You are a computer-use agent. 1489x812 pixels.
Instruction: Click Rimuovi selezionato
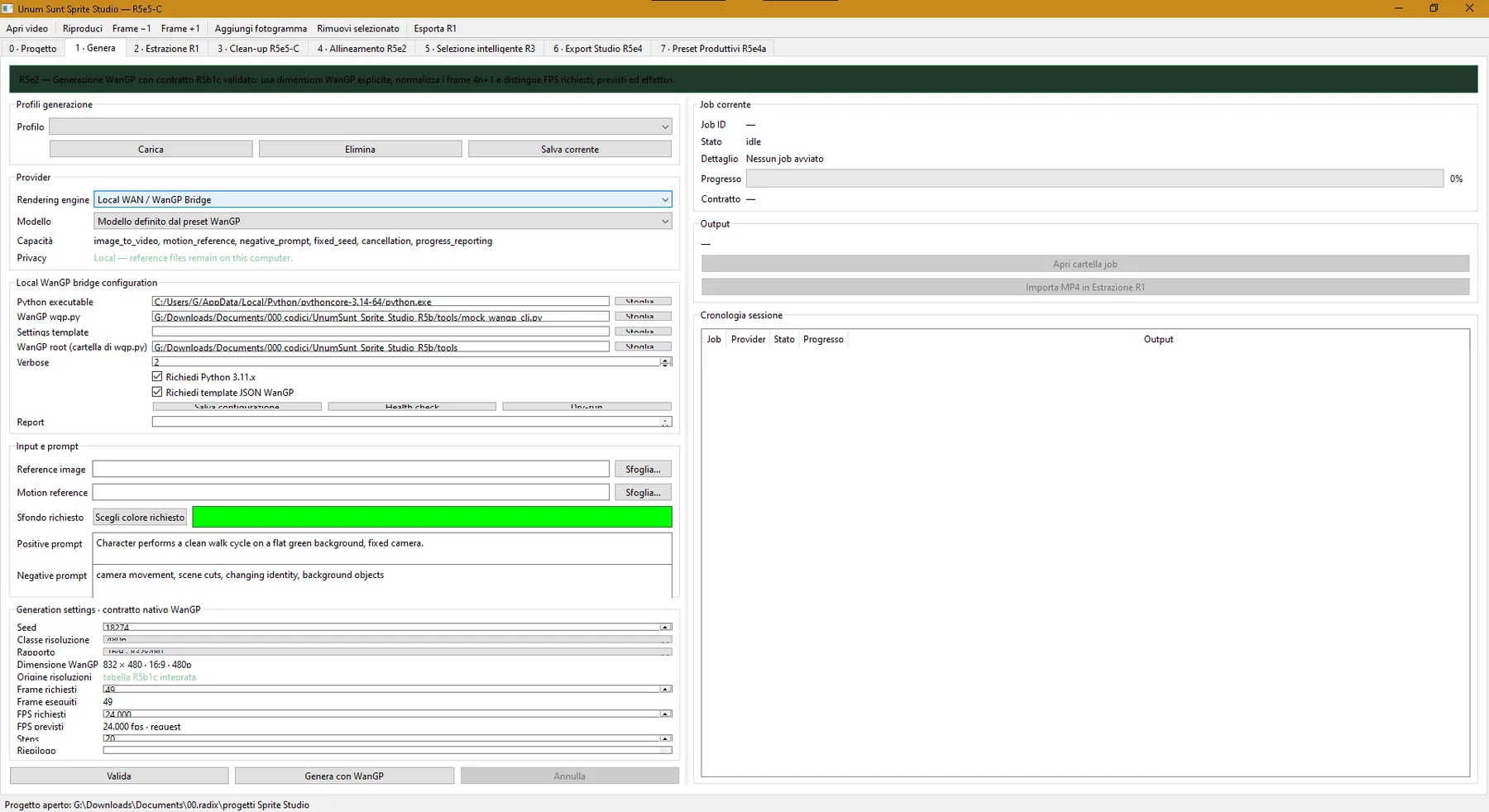click(x=358, y=28)
